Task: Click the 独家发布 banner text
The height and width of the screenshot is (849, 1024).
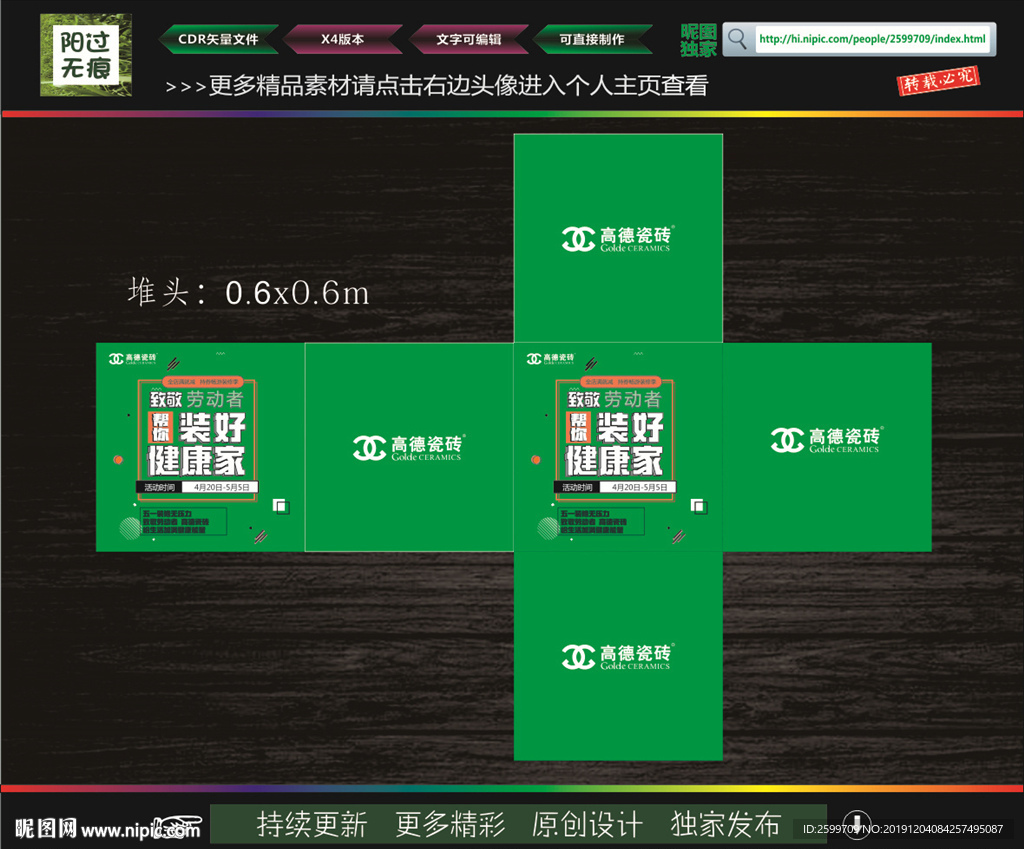Action: click(726, 824)
